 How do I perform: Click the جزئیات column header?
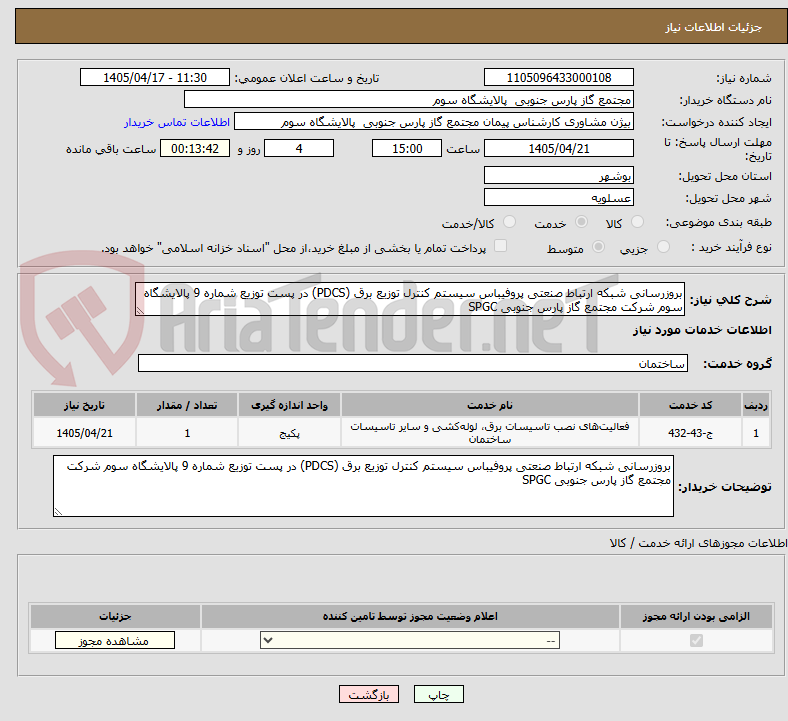coord(115,616)
